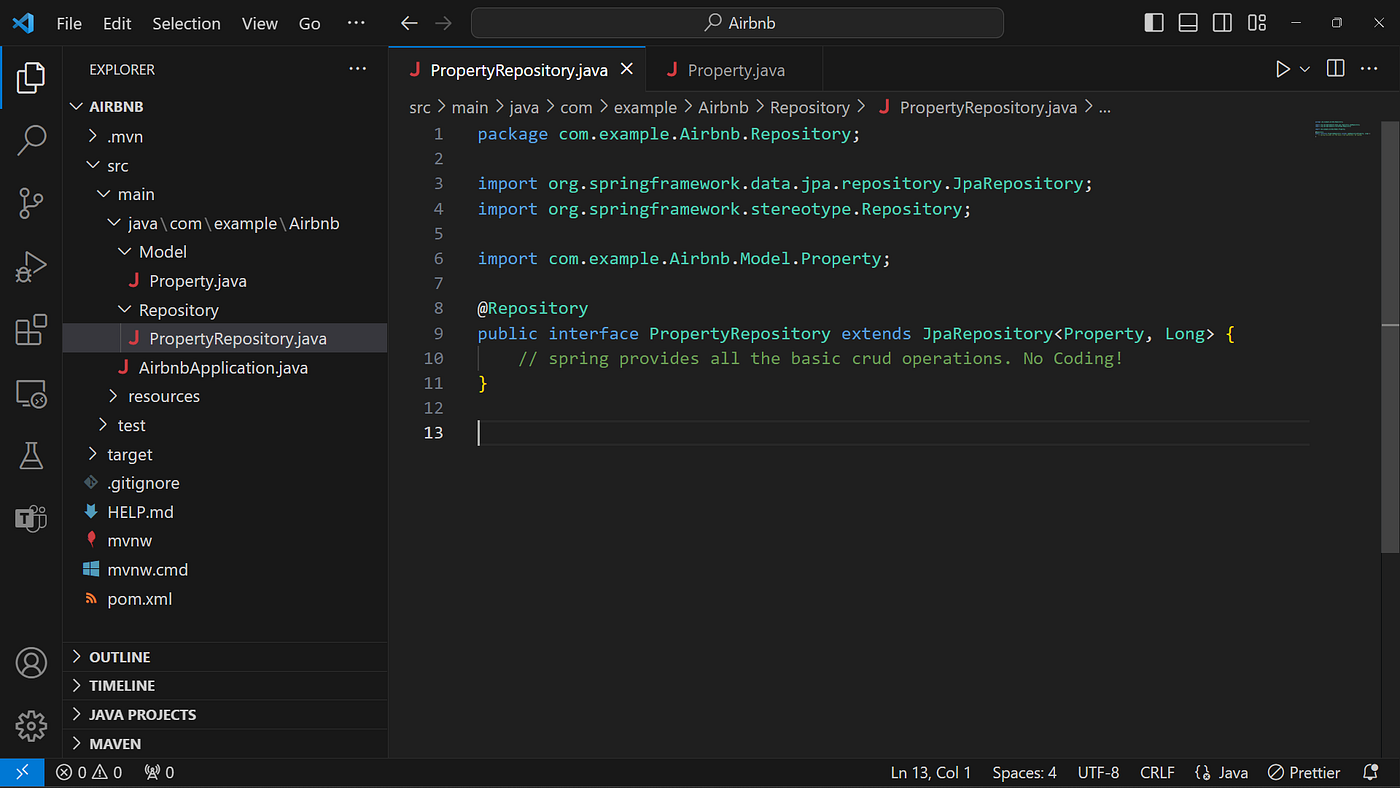Open the Search view in activity bar
This screenshot has width=1400, height=788.
[31, 141]
